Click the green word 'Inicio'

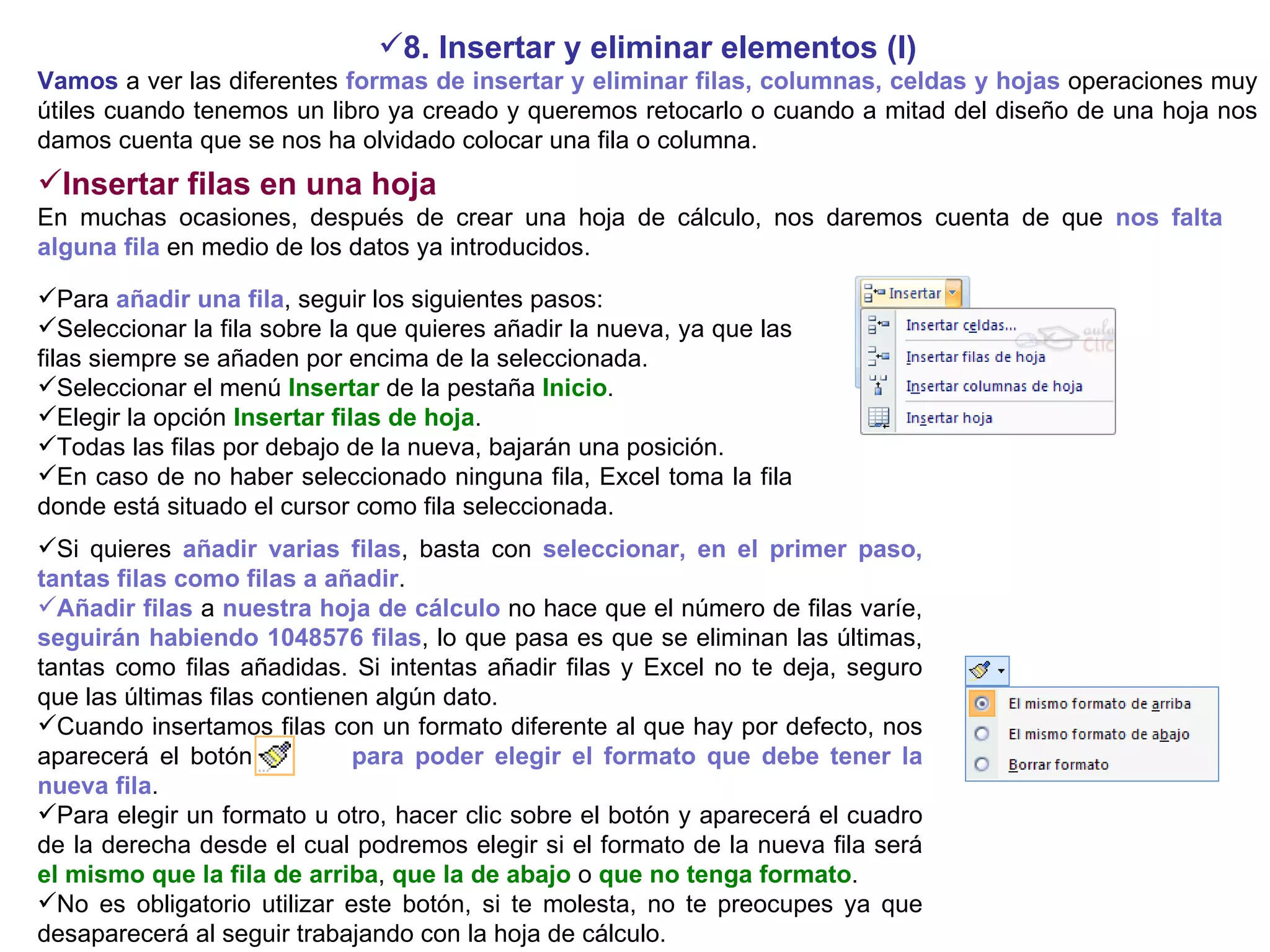click(574, 387)
